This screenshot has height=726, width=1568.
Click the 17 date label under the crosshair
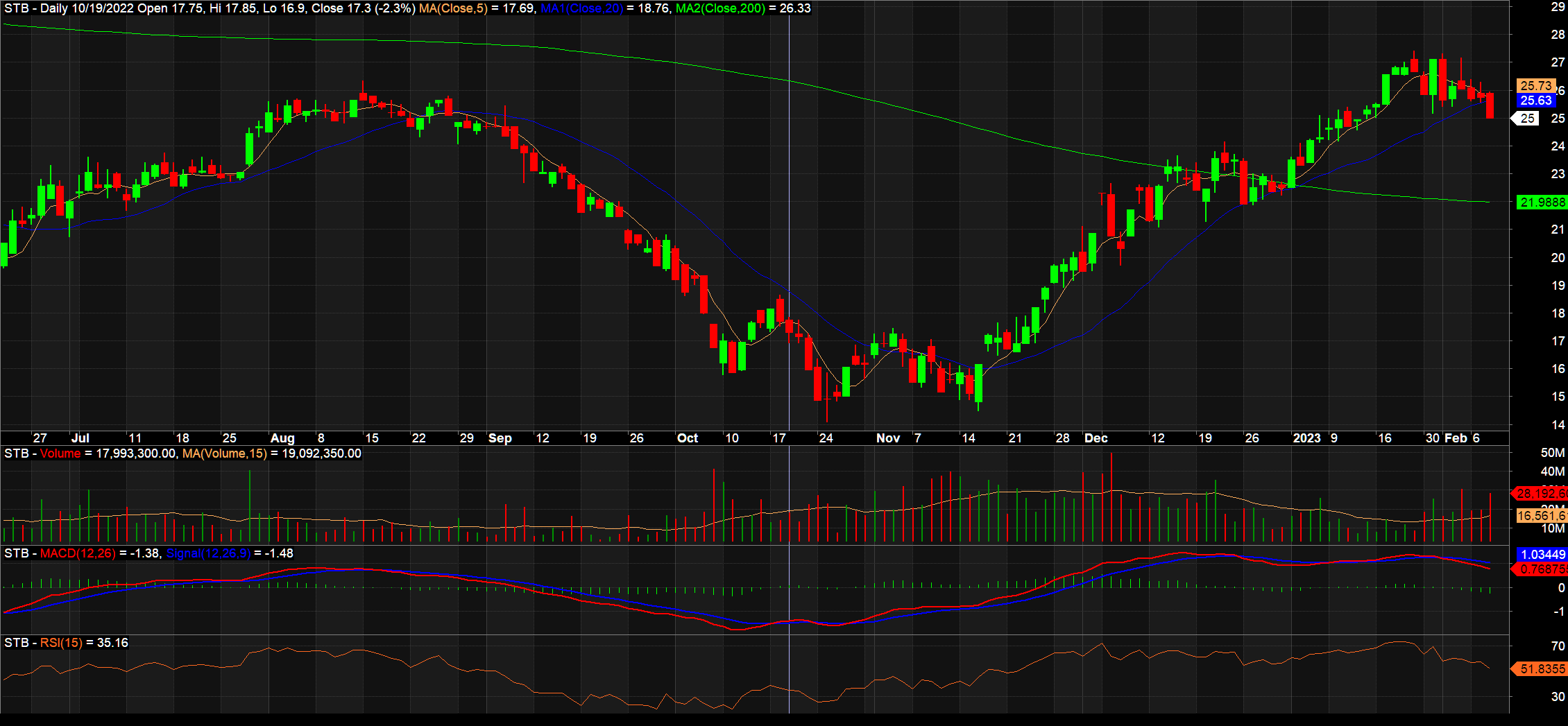click(x=779, y=438)
